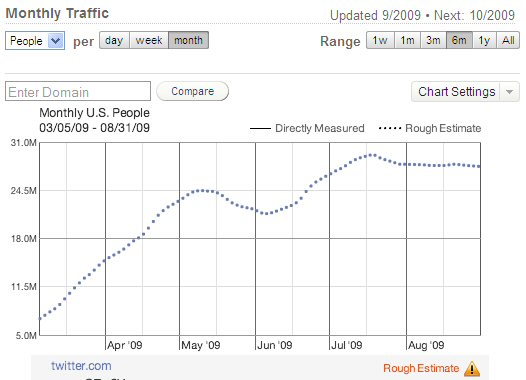Set range to 6m

(459, 40)
